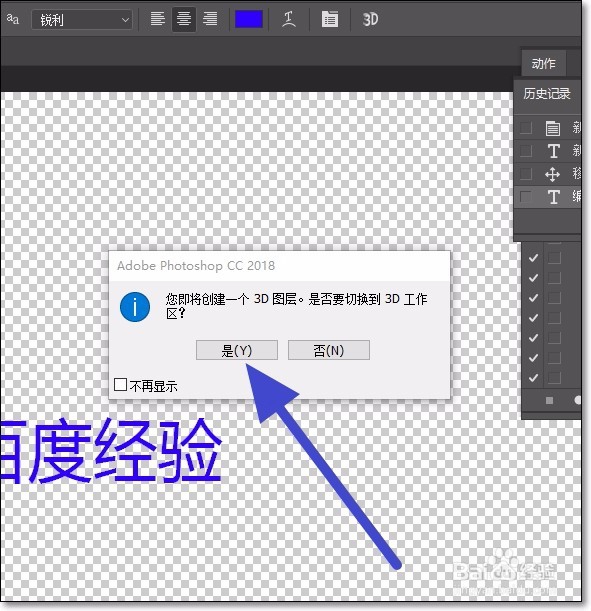Open the create warped text tool
Viewport: 591px width, 611px height.
point(289,19)
